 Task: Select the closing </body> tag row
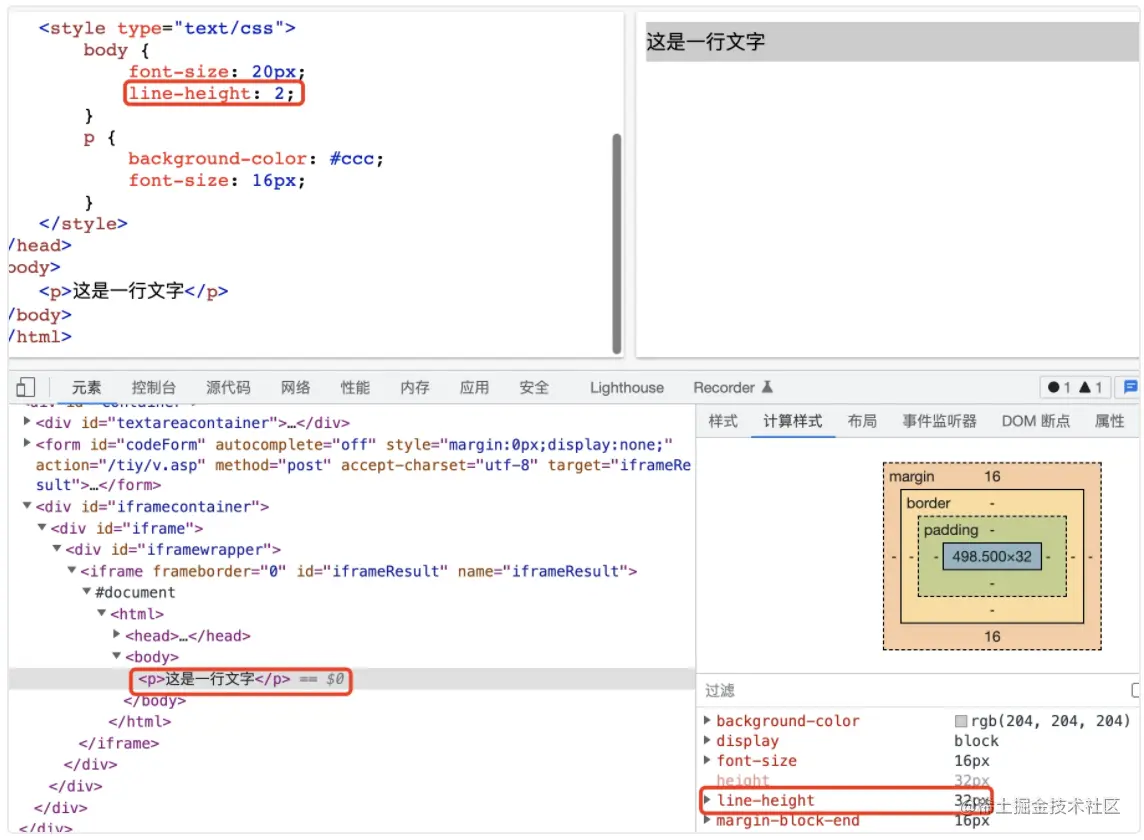click(x=155, y=701)
